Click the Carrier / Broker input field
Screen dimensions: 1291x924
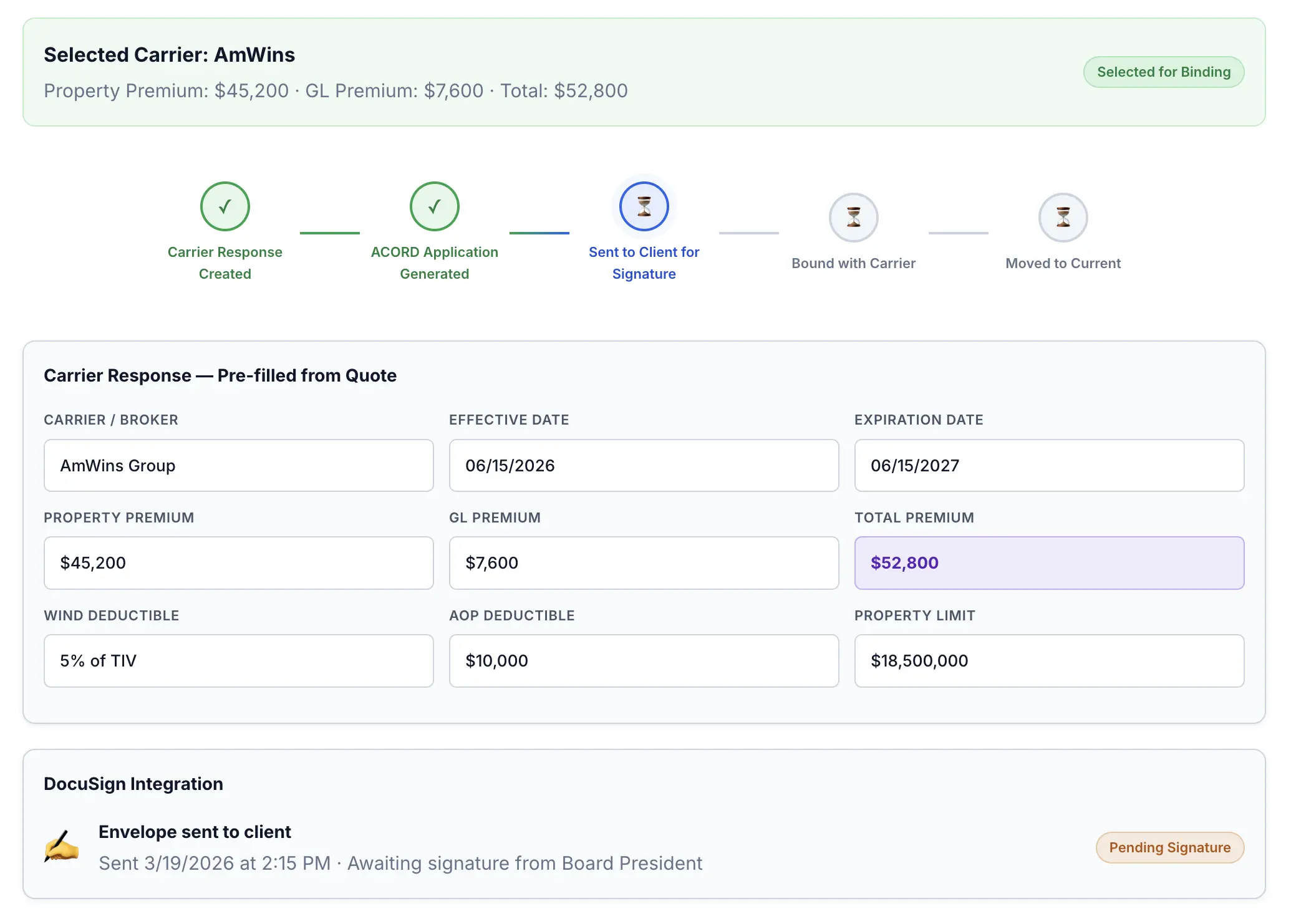pyautogui.click(x=238, y=465)
